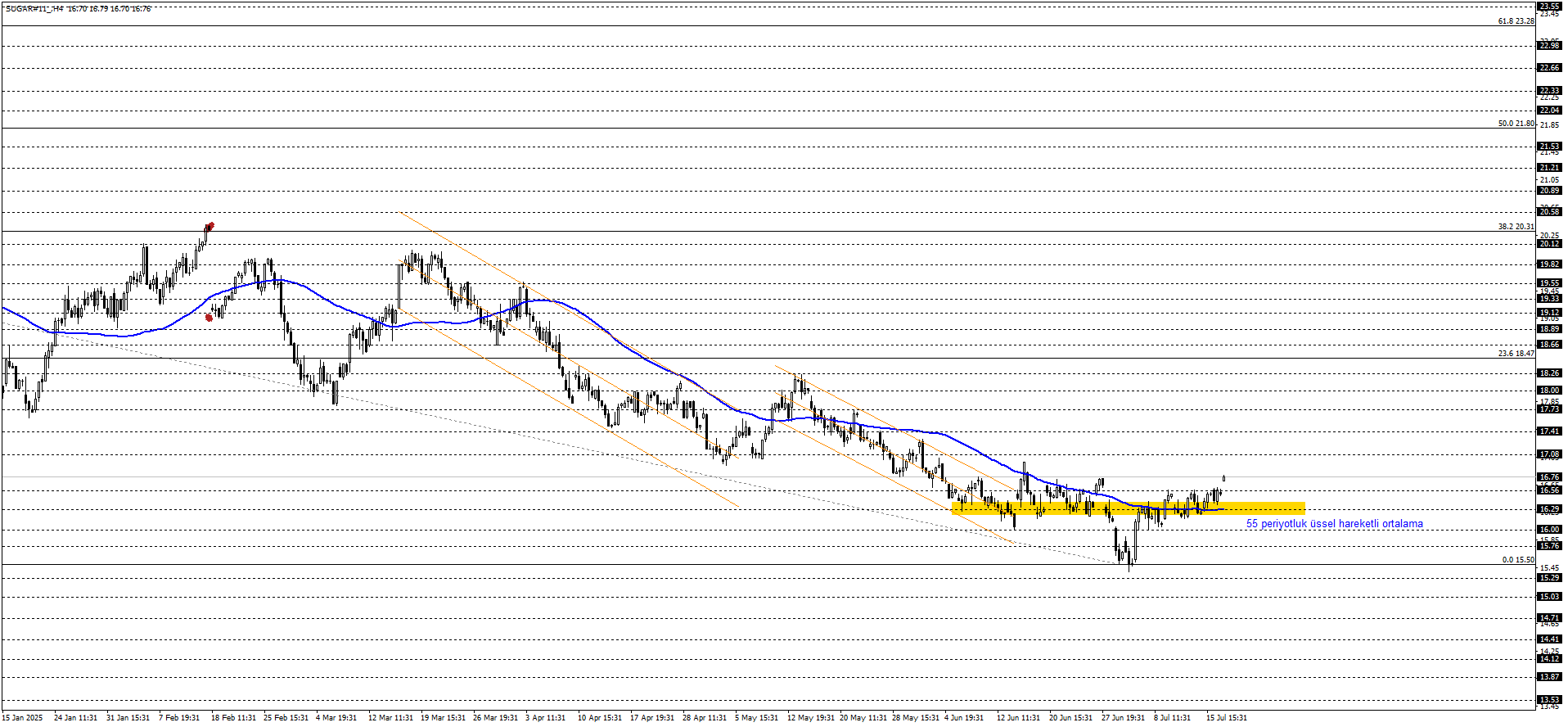Click the "27 Jun 19:31" time axis label
1568x727 pixels.
(1123, 718)
